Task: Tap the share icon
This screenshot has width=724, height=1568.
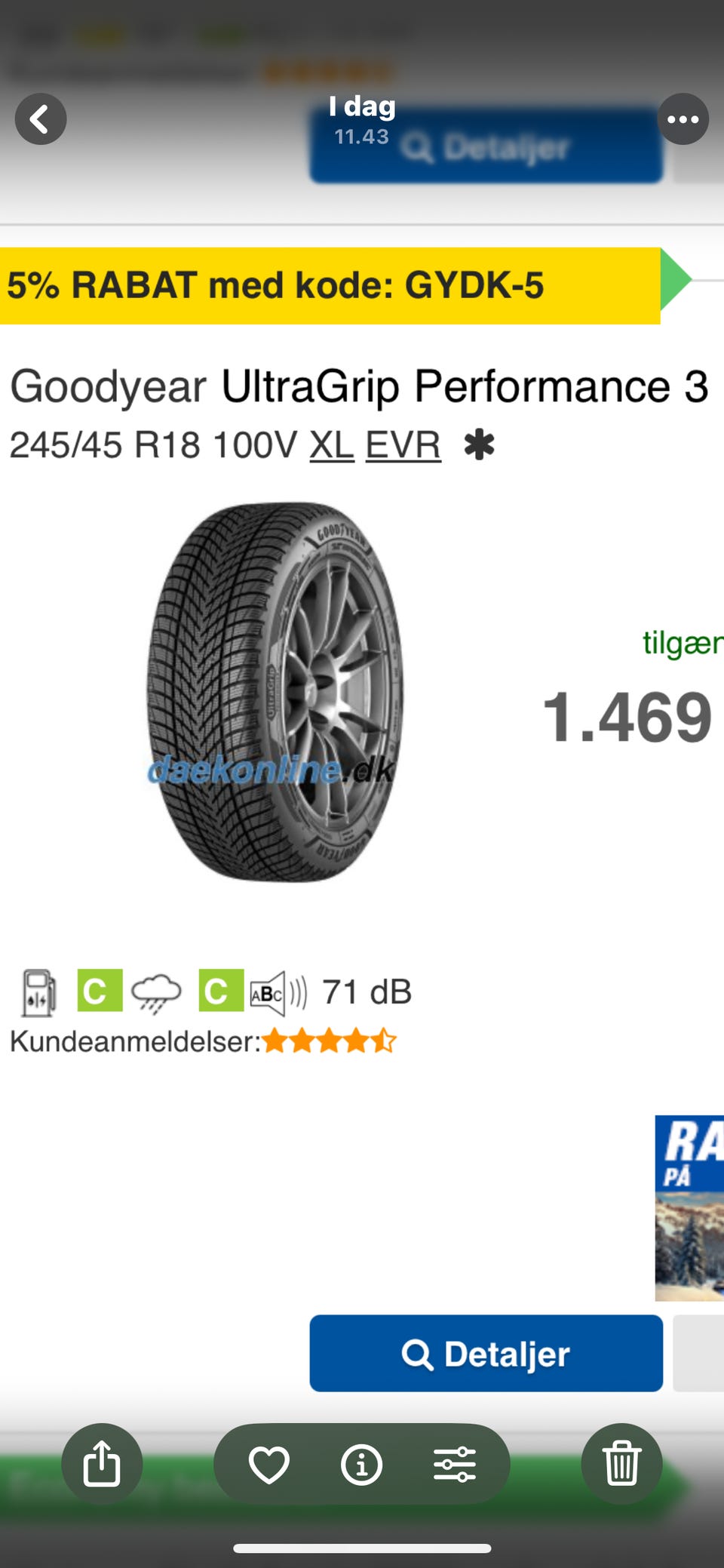Action: [x=102, y=1464]
